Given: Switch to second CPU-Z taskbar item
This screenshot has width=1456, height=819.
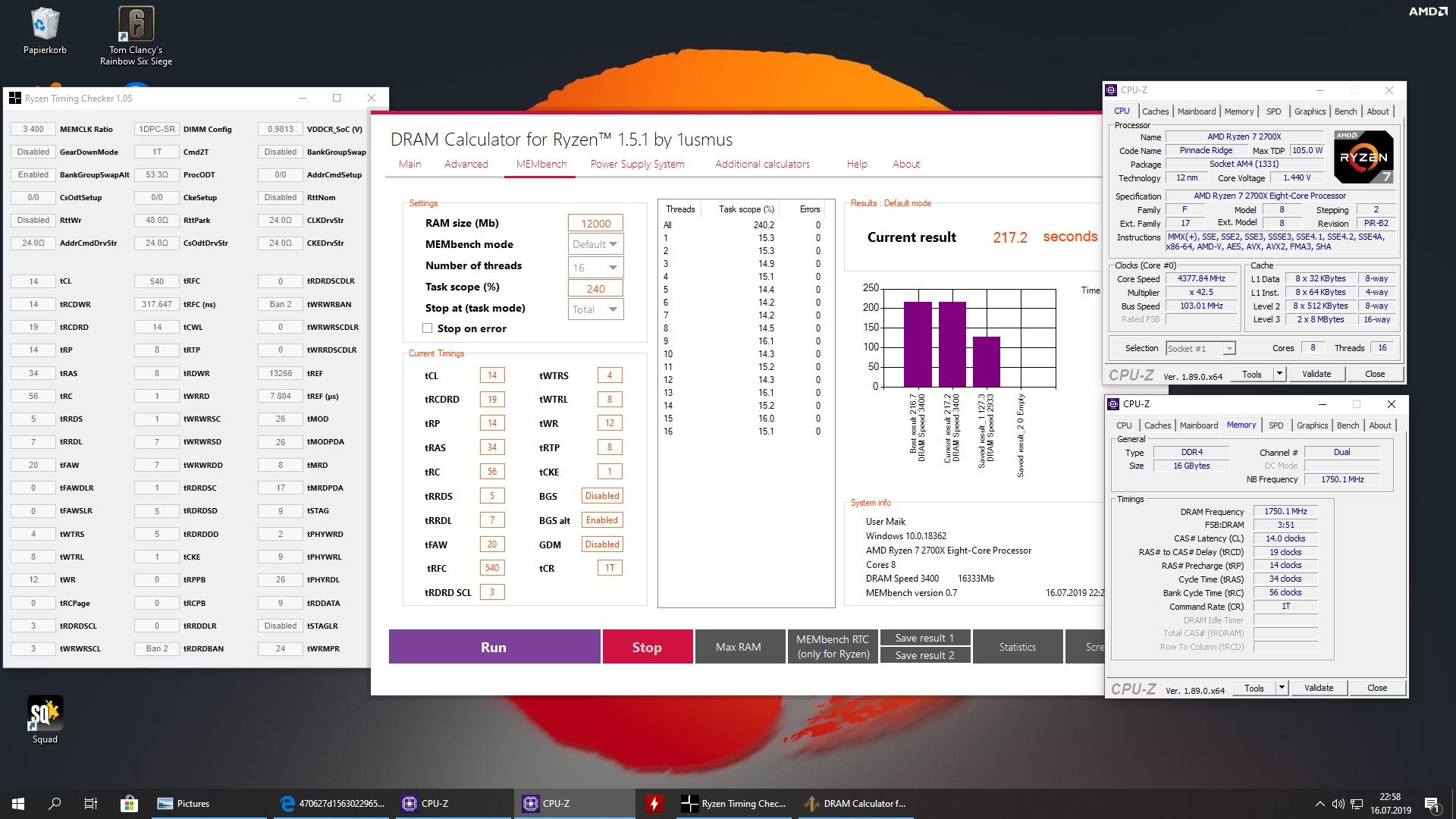Looking at the screenshot, I should click(575, 804).
